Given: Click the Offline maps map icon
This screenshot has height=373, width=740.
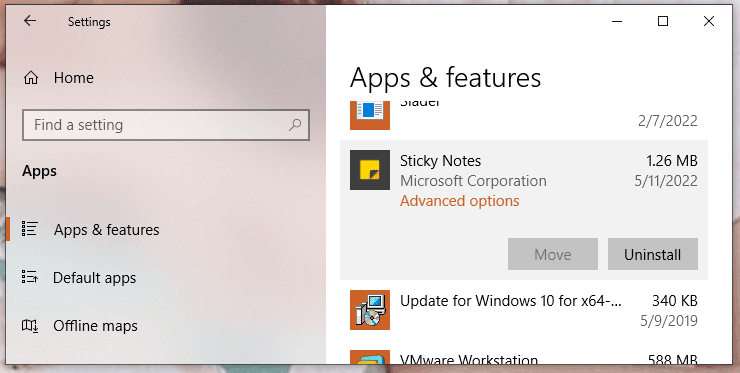Looking at the screenshot, I should point(30,325).
